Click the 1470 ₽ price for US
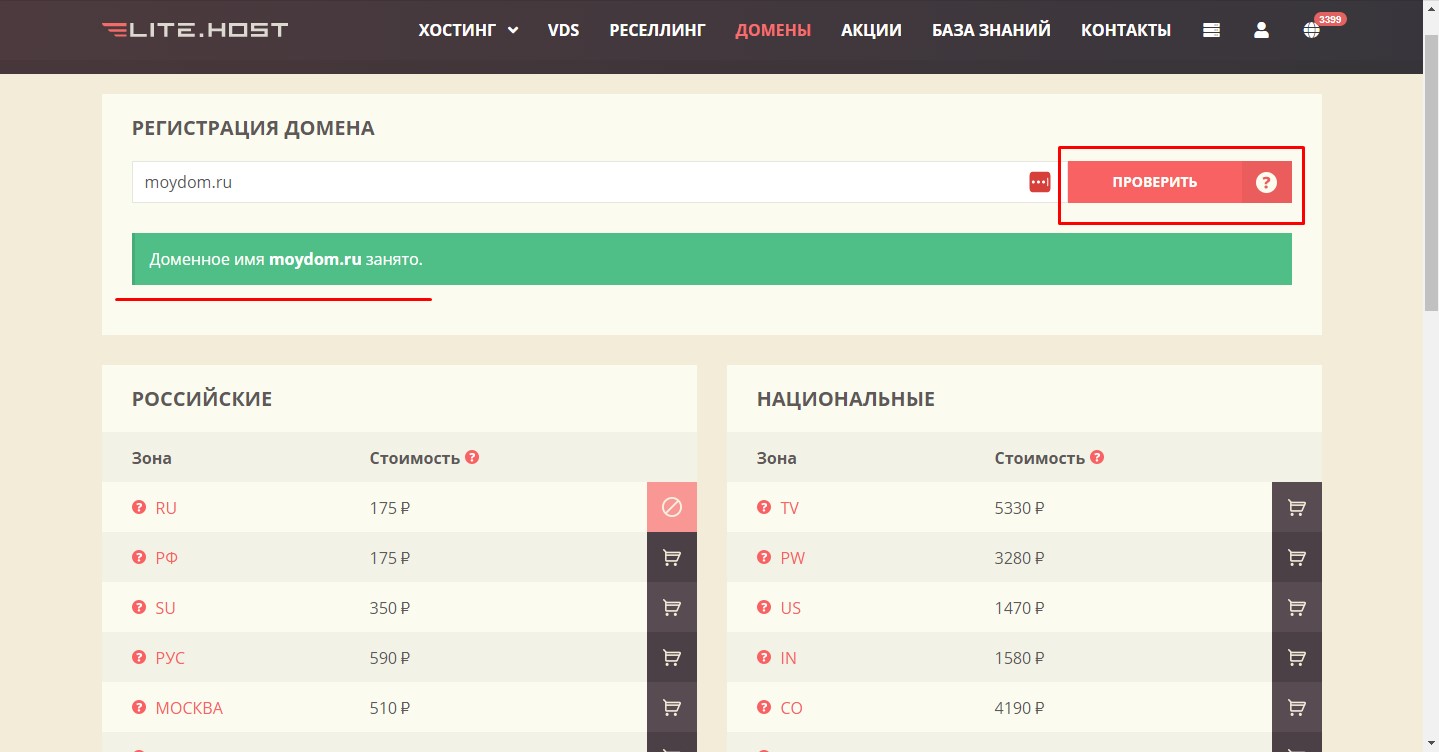This screenshot has height=752, width=1439. [1020, 608]
